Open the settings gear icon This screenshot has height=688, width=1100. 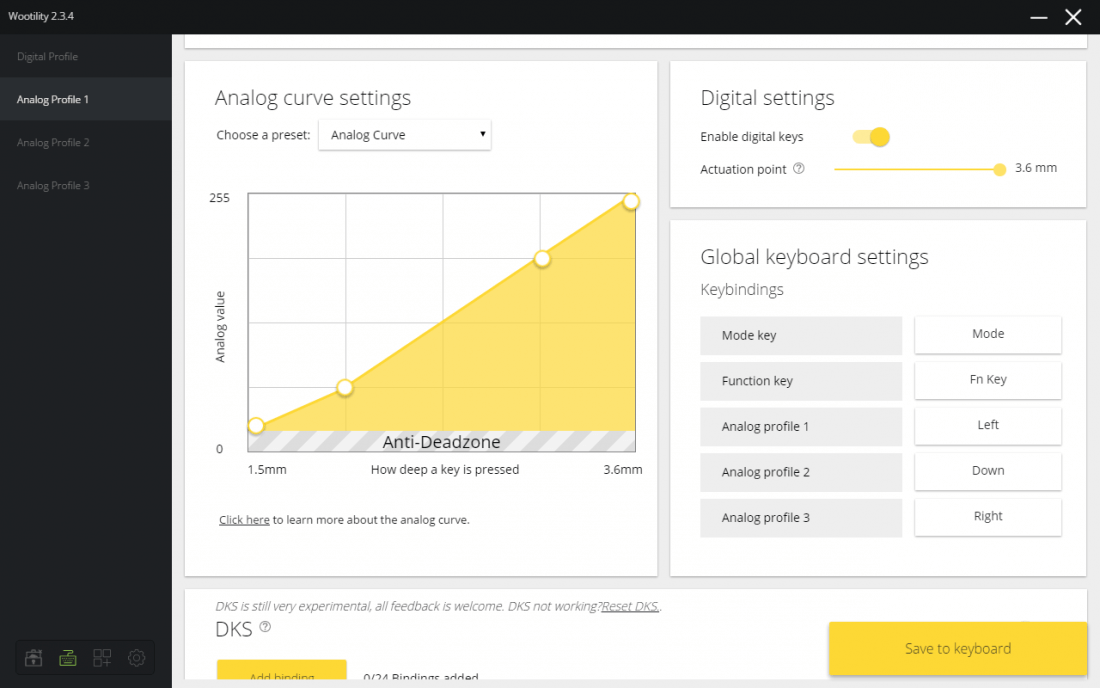(136, 658)
